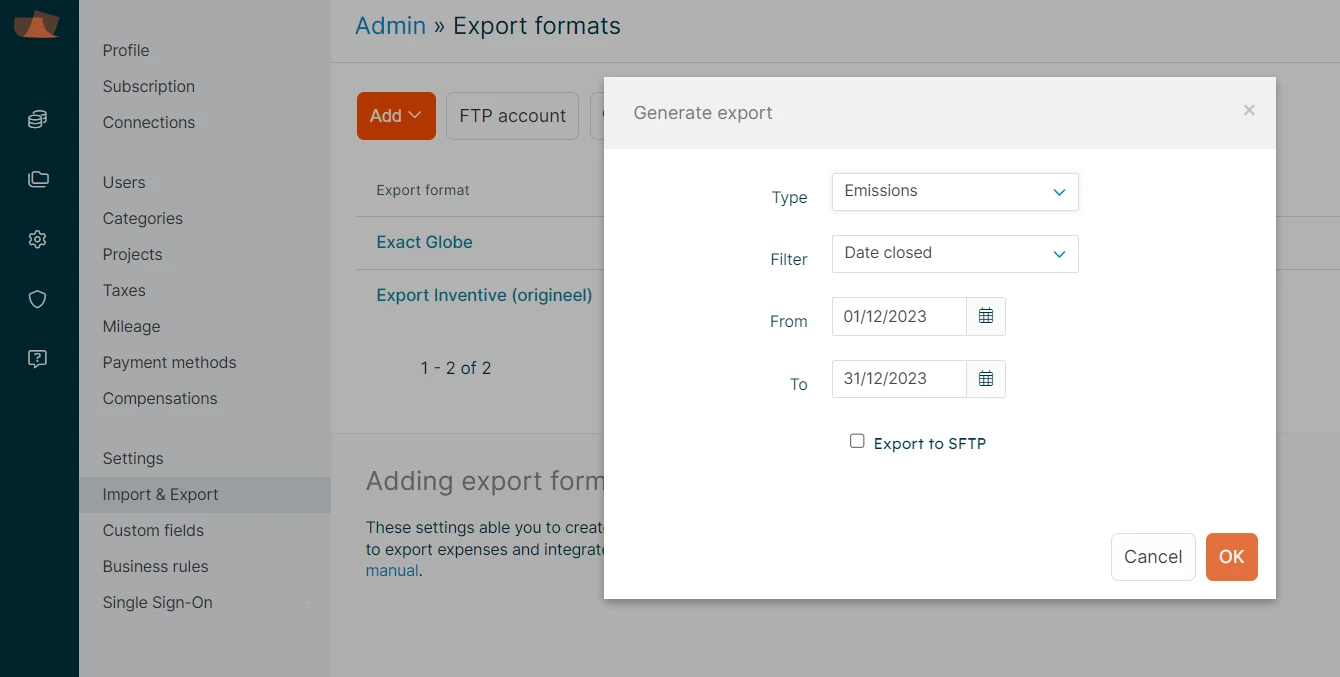Open the Add dropdown button
The width and height of the screenshot is (1340, 677).
(396, 116)
